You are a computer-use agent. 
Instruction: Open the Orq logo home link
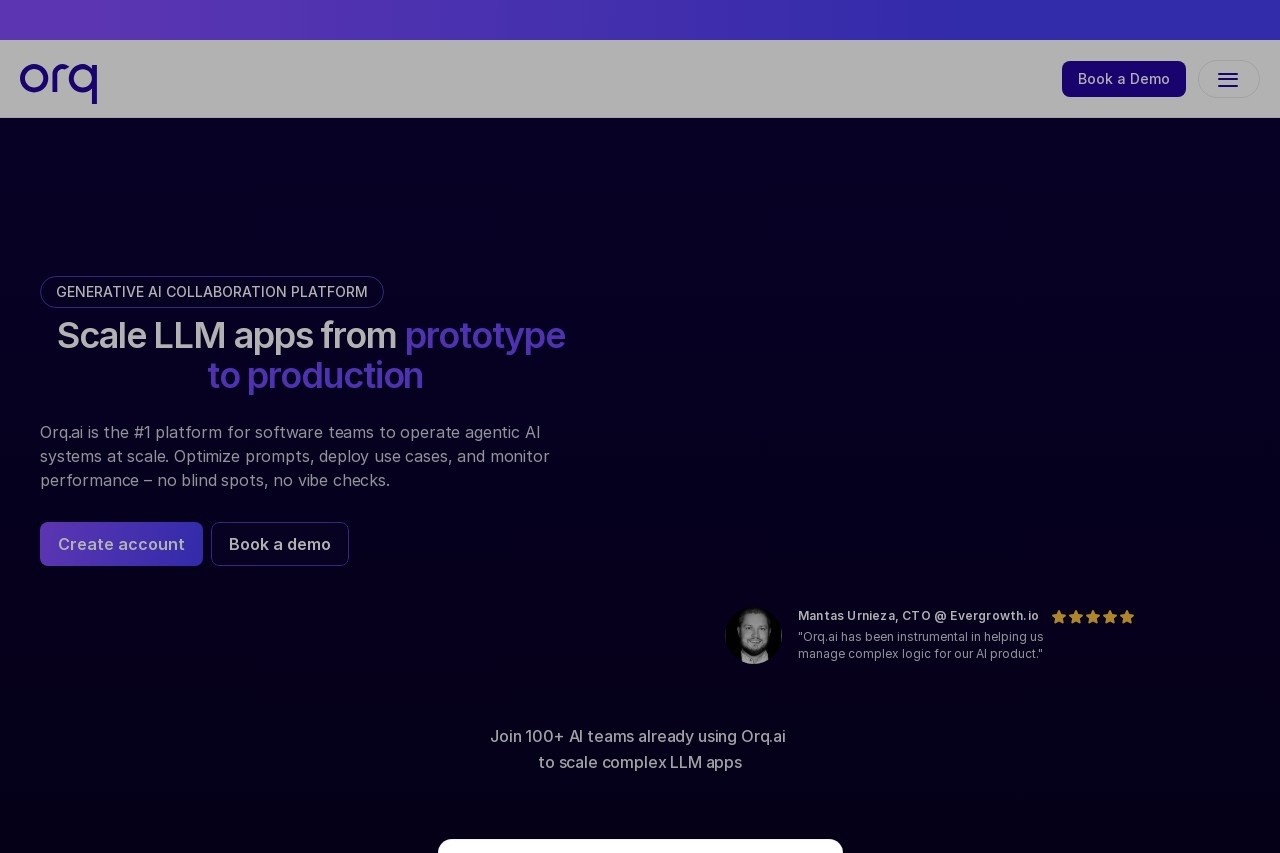tap(58, 83)
